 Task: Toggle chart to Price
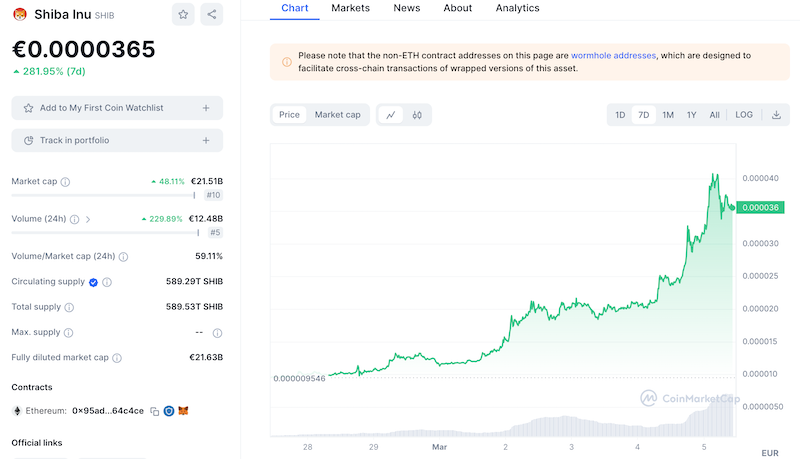289,115
